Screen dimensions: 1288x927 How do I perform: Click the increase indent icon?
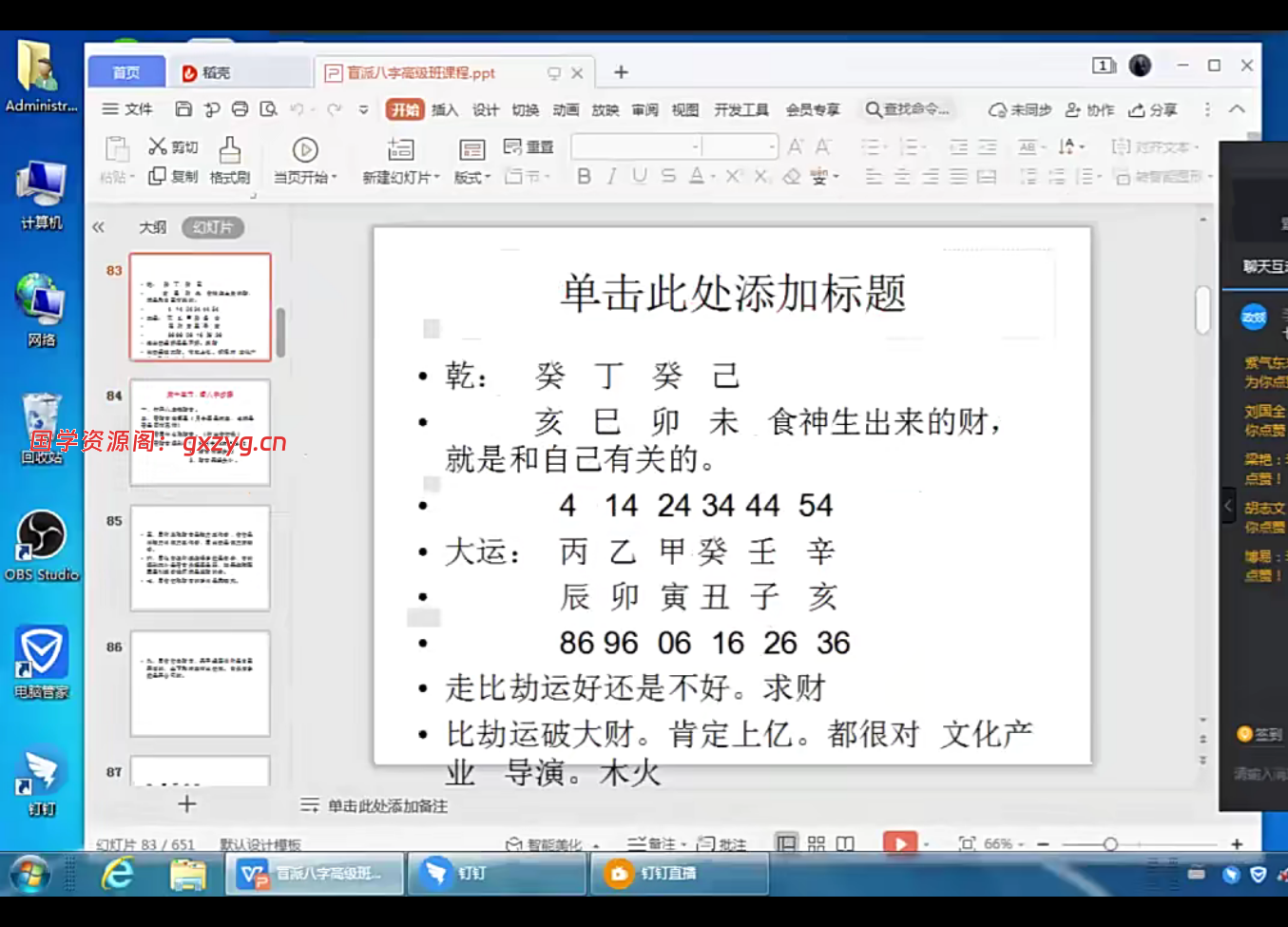click(x=988, y=146)
